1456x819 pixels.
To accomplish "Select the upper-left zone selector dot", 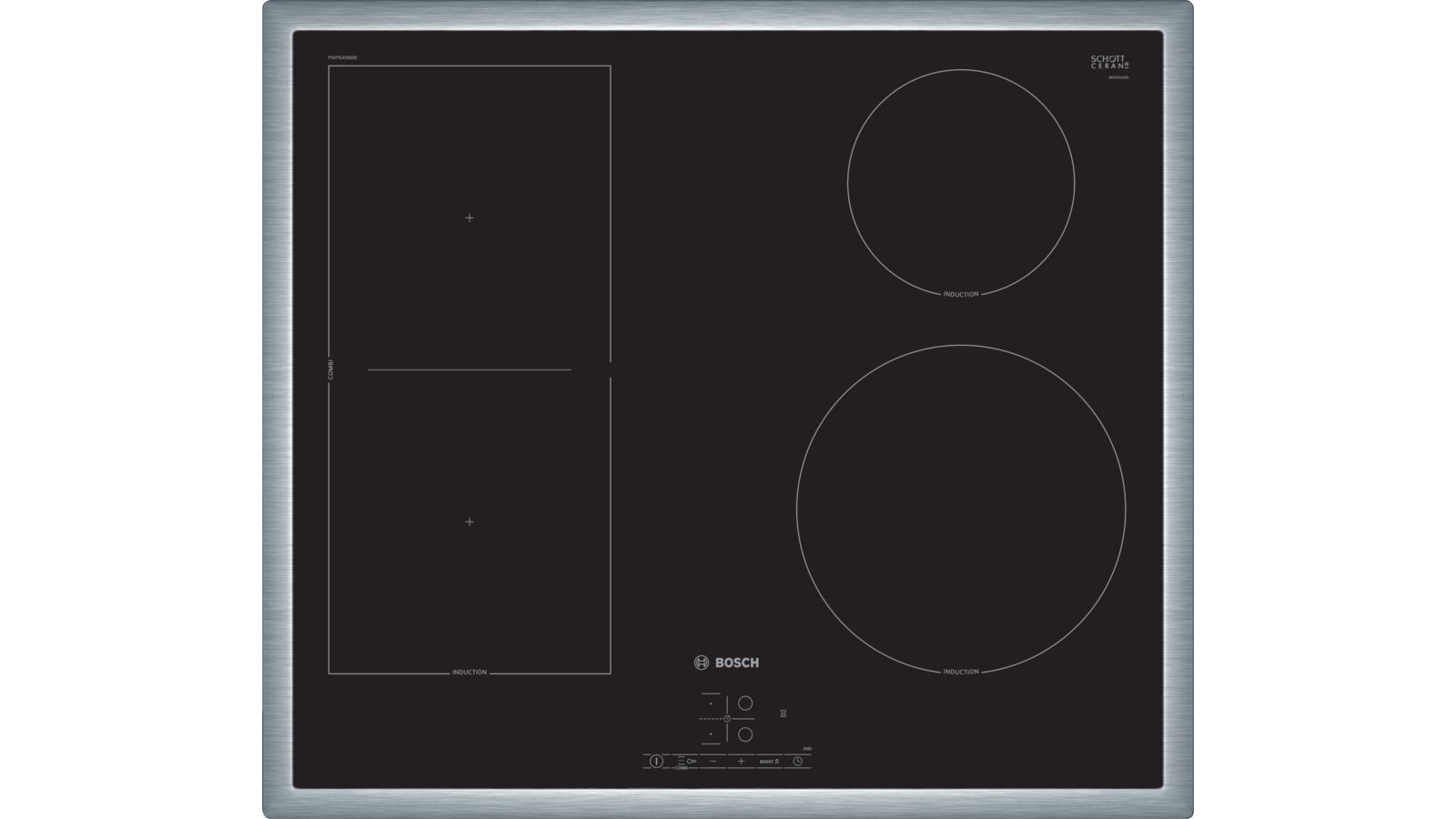I will pyautogui.click(x=711, y=703).
